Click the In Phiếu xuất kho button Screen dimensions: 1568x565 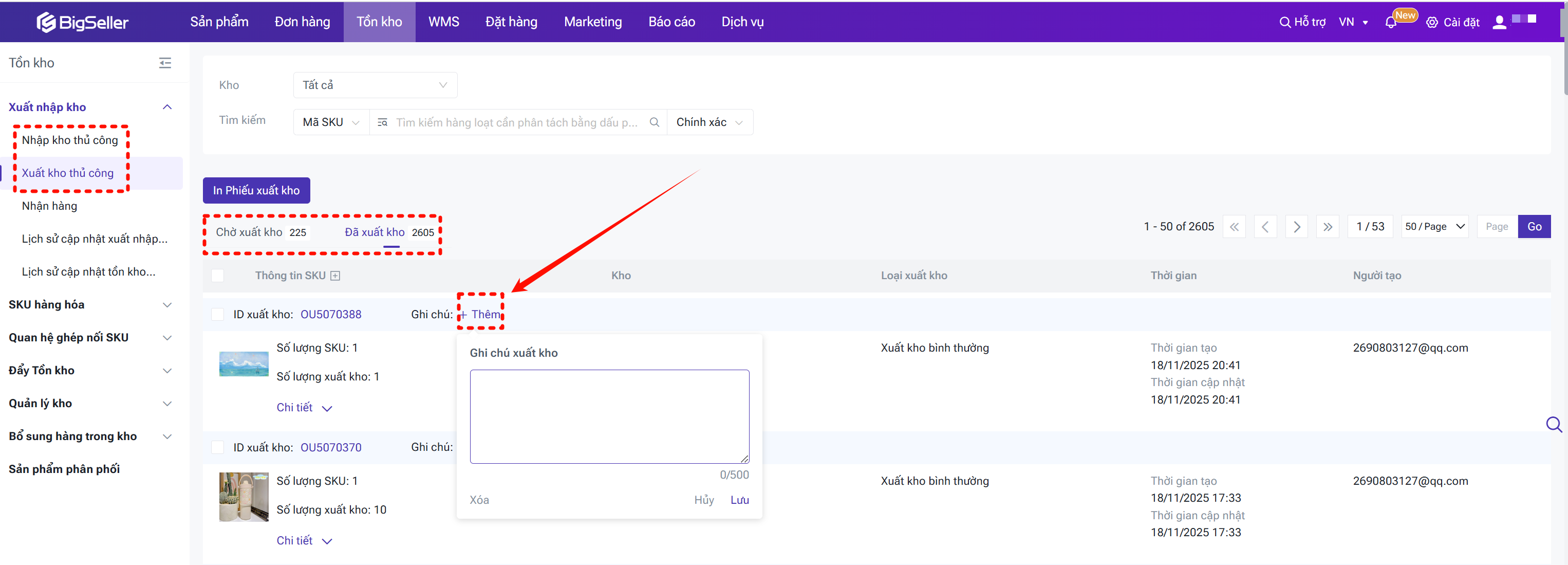click(256, 191)
